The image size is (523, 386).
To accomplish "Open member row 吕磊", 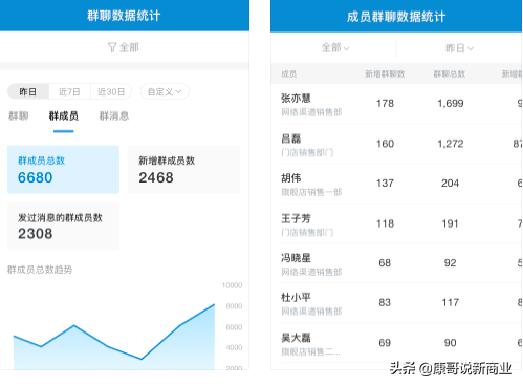I will tap(396, 144).
